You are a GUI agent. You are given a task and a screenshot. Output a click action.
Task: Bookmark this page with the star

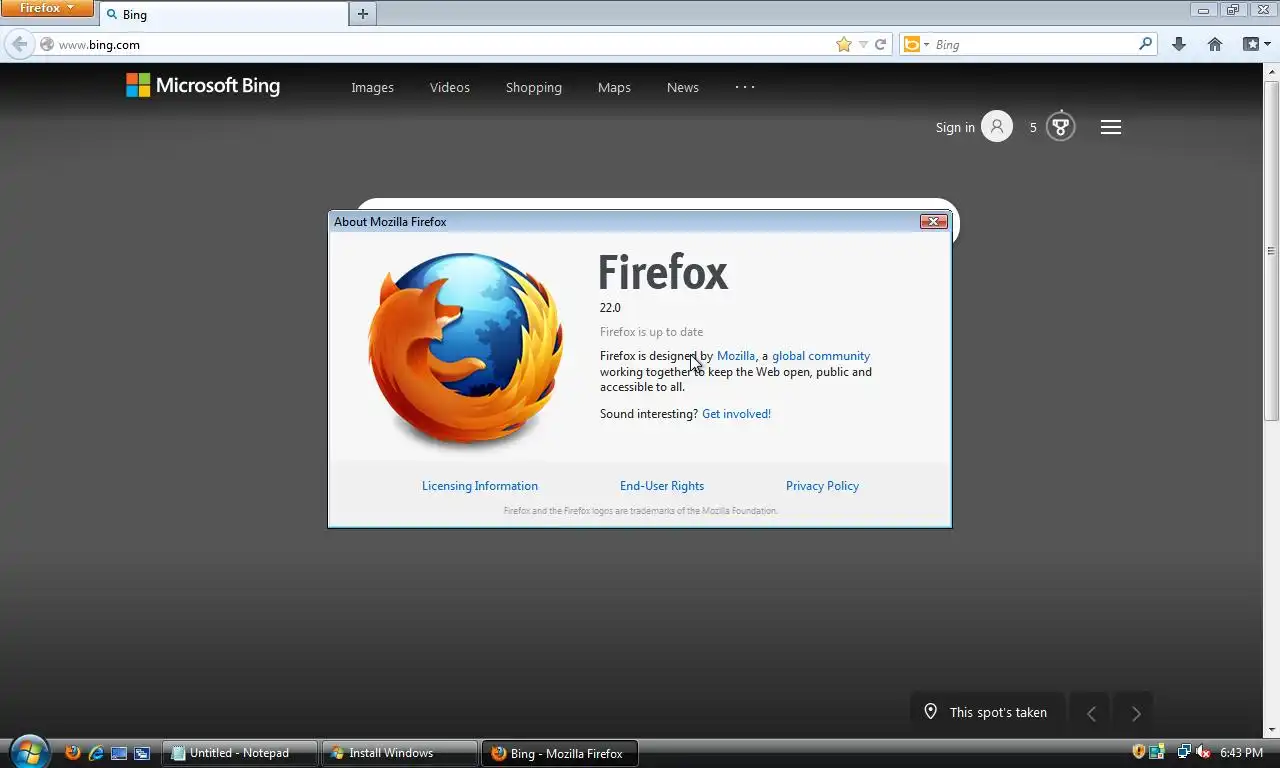[x=844, y=44]
